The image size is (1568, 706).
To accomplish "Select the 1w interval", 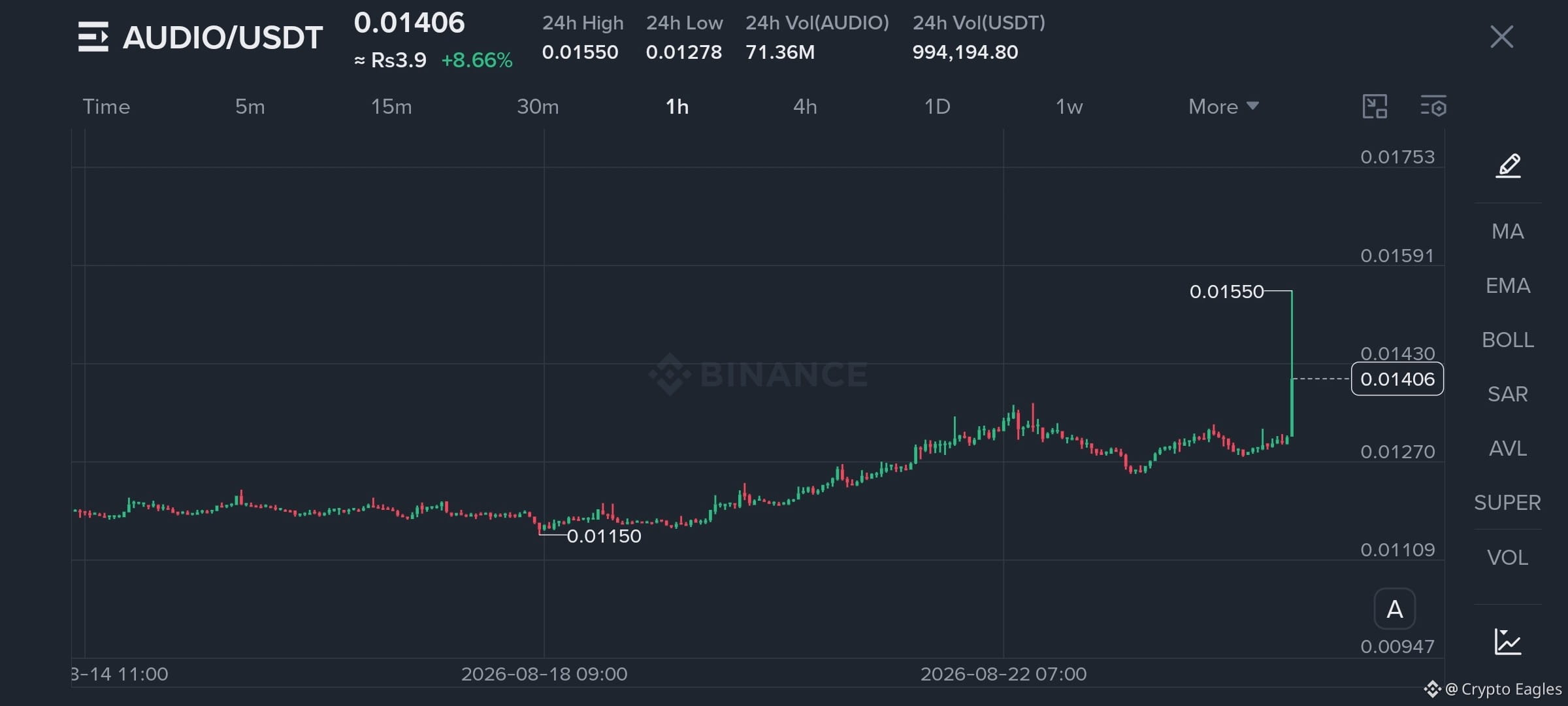I will 1069,107.
